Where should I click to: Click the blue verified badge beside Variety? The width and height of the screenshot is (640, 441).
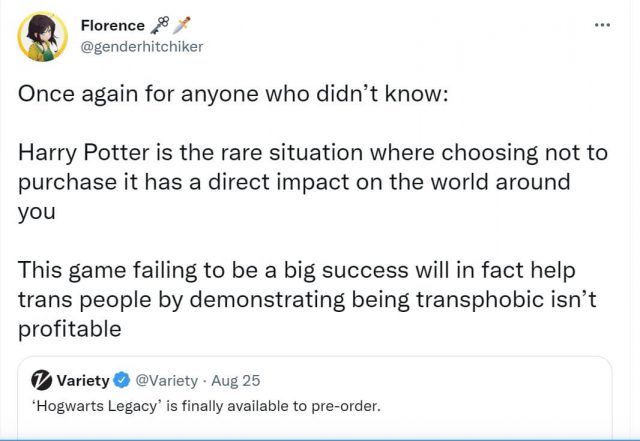[121, 380]
